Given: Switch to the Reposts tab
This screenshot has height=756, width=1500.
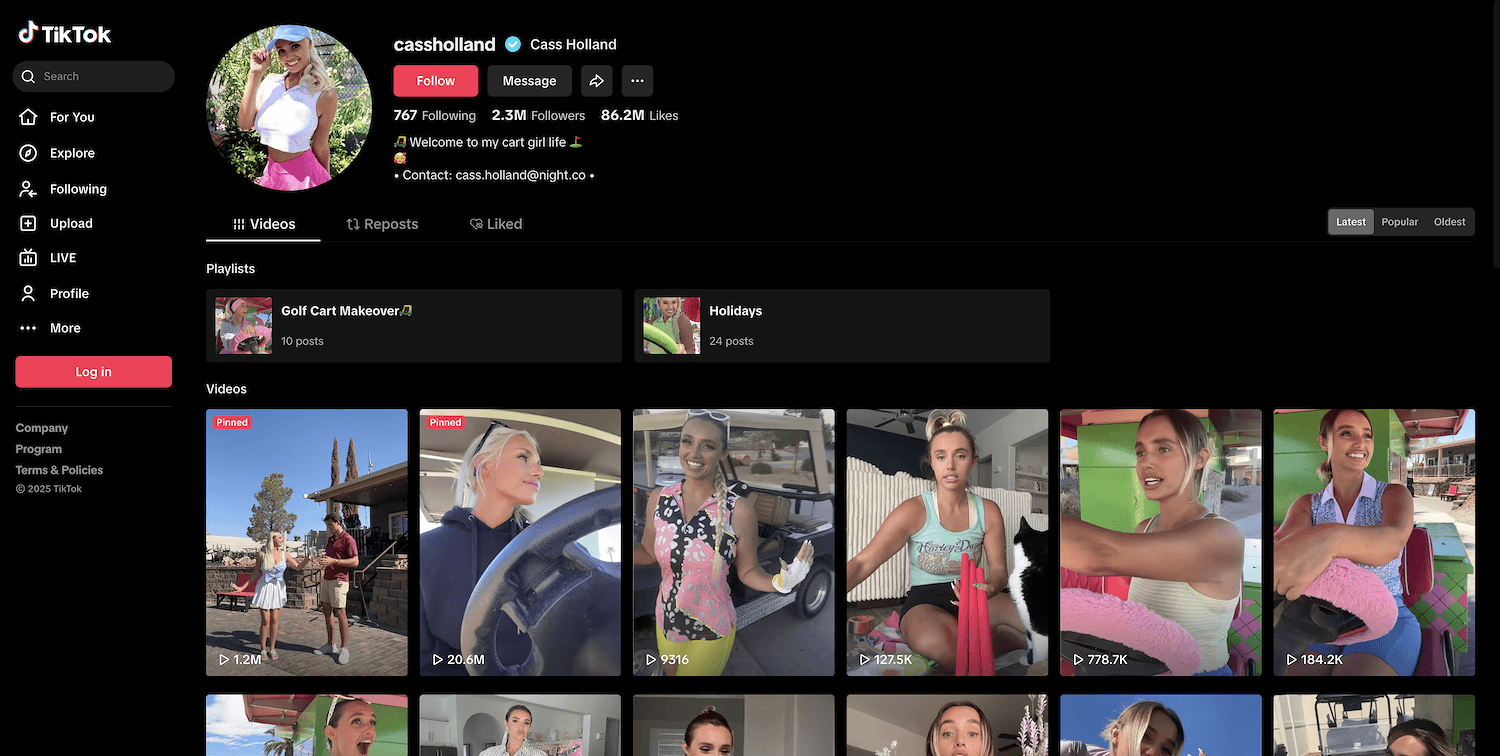Looking at the screenshot, I should [x=382, y=224].
